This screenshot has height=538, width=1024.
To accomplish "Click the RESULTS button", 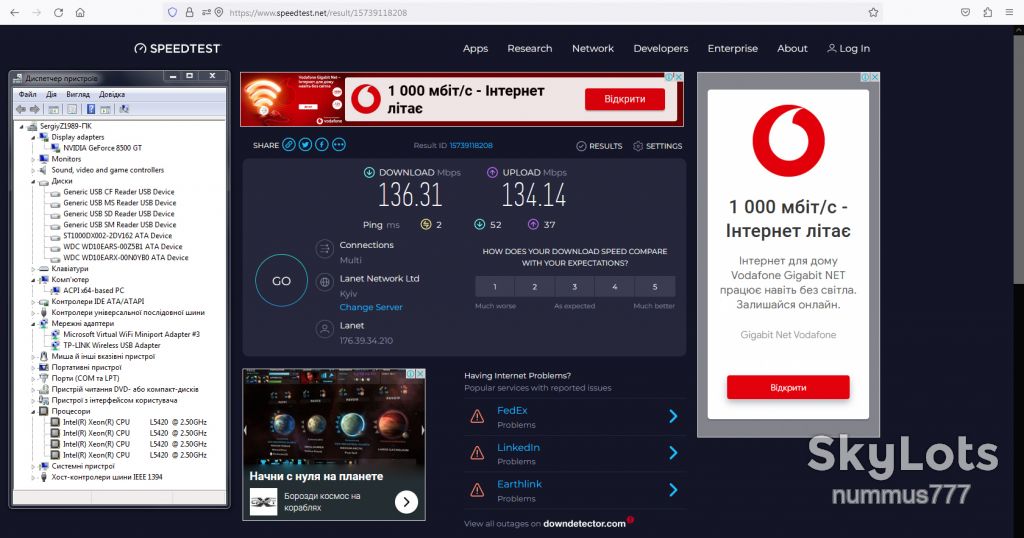I will coord(600,146).
